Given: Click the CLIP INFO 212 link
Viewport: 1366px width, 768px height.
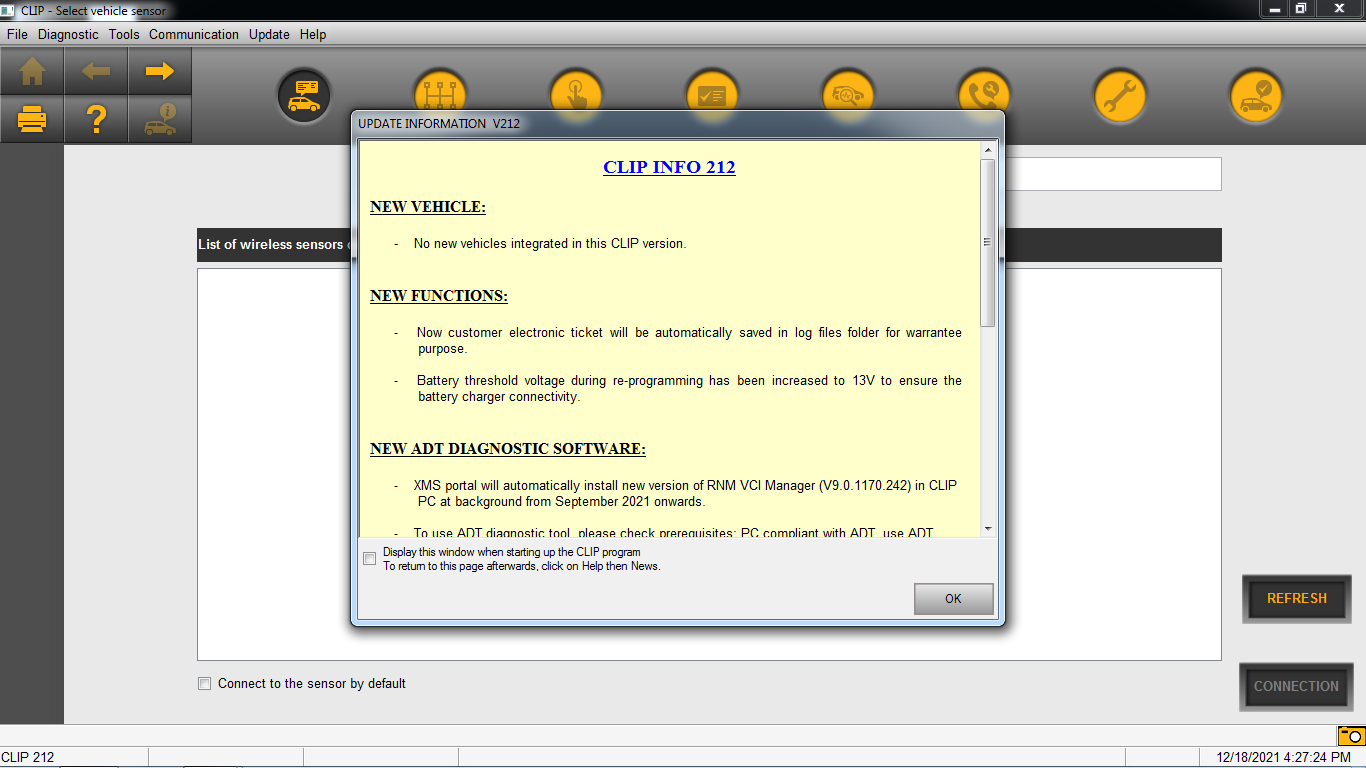Looking at the screenshot, I should (x=669, y=167).
